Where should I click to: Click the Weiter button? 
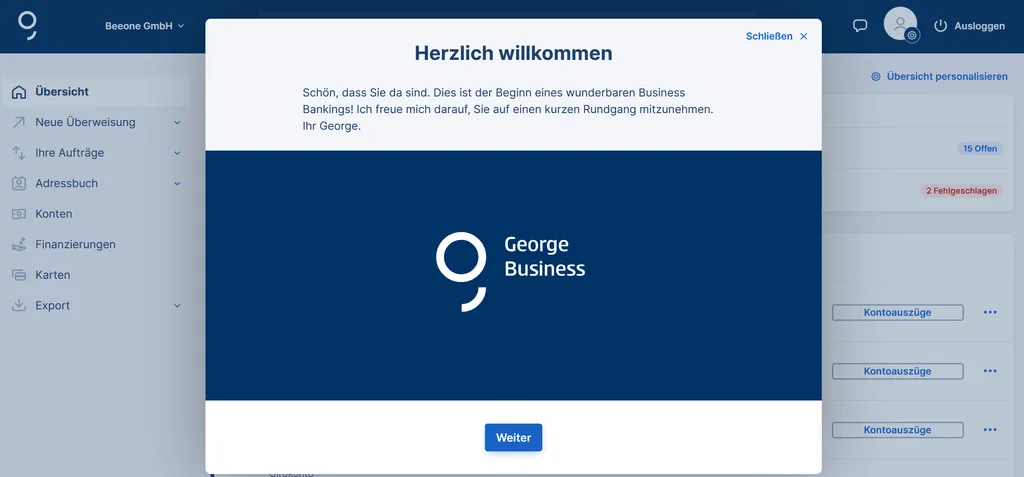[513, 438]
